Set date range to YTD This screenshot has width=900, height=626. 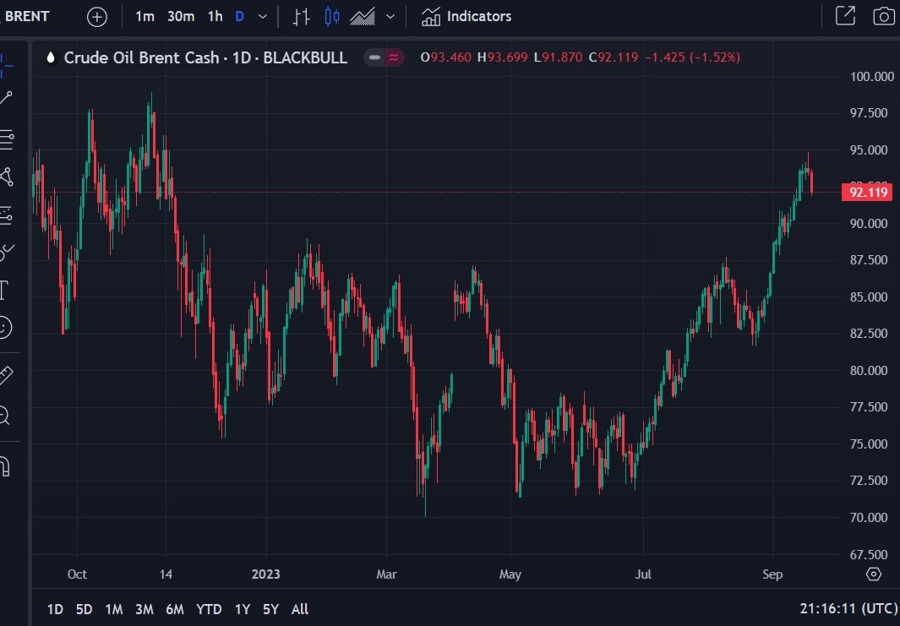(209, 609)
